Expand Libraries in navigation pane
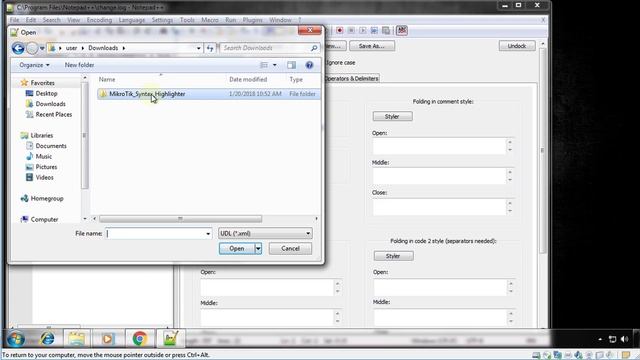 (42, 136)
